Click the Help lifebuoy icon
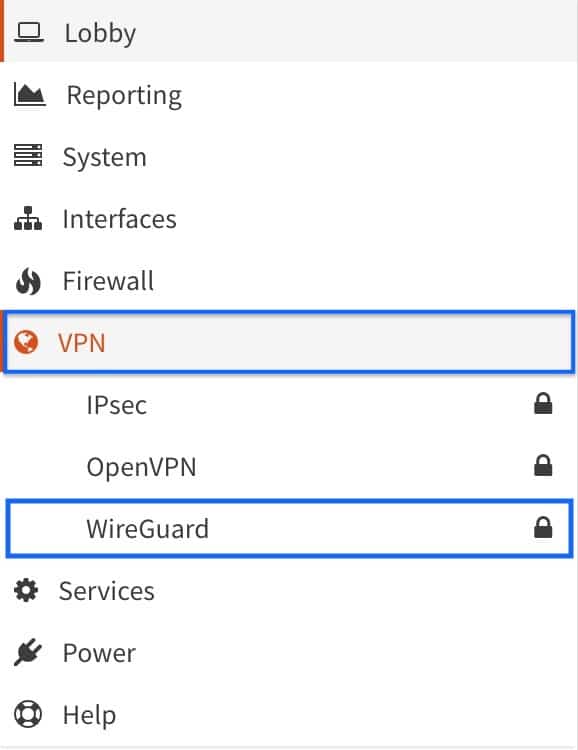The width and height of the screenshot is (578, 750). pyautogui.click(x=28, y=714)
